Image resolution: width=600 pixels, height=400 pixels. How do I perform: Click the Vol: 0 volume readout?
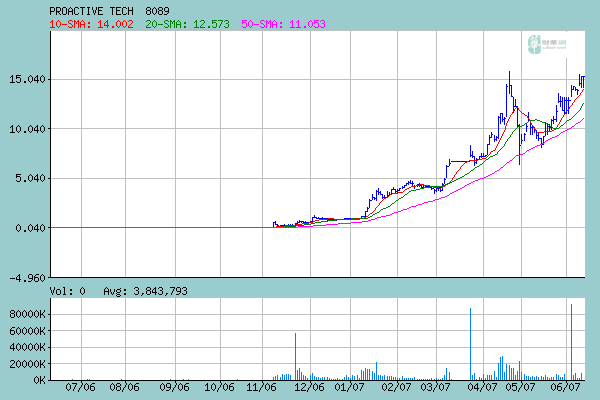pyautogui.click(x=67, y=291)
